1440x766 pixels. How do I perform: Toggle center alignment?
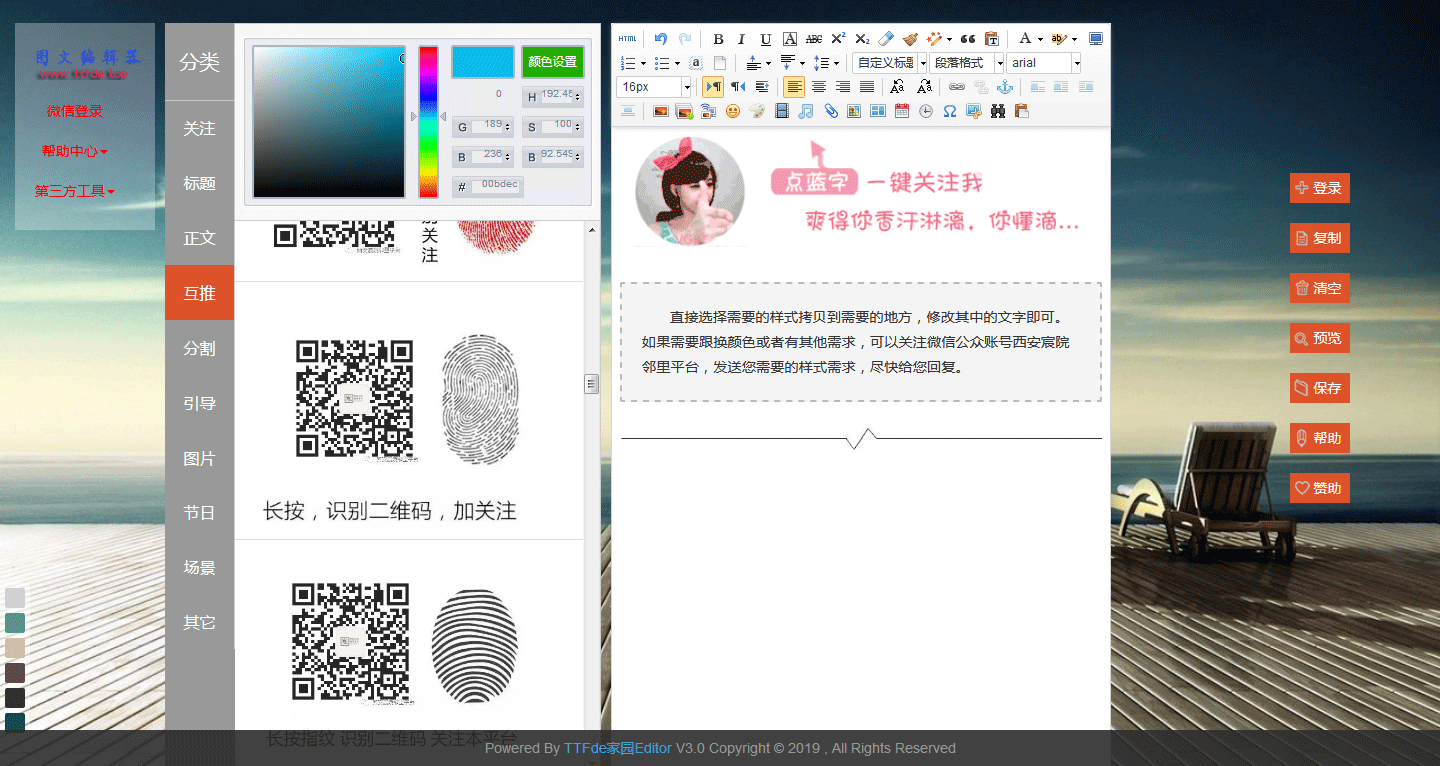[819, 87]
